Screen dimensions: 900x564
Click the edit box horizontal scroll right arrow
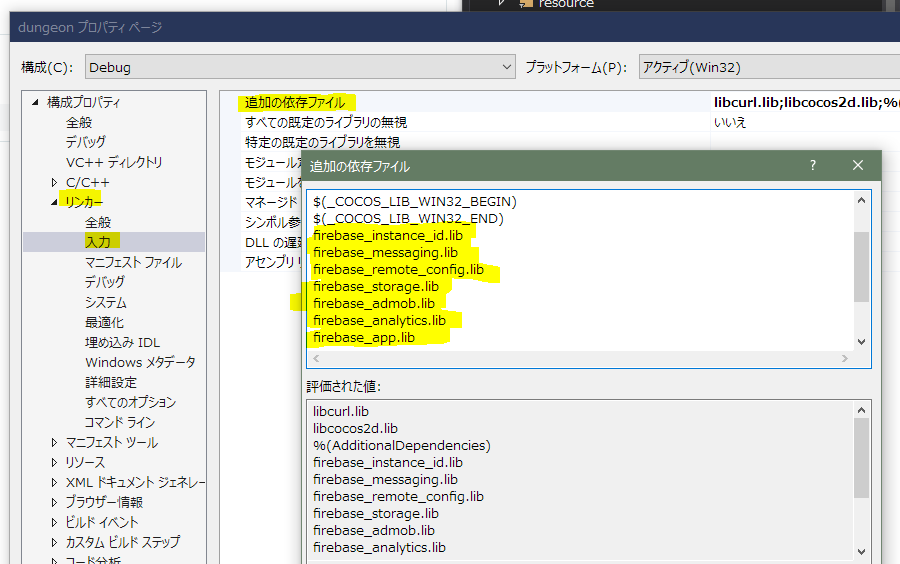pyautogui.click(x=844, y=359)
